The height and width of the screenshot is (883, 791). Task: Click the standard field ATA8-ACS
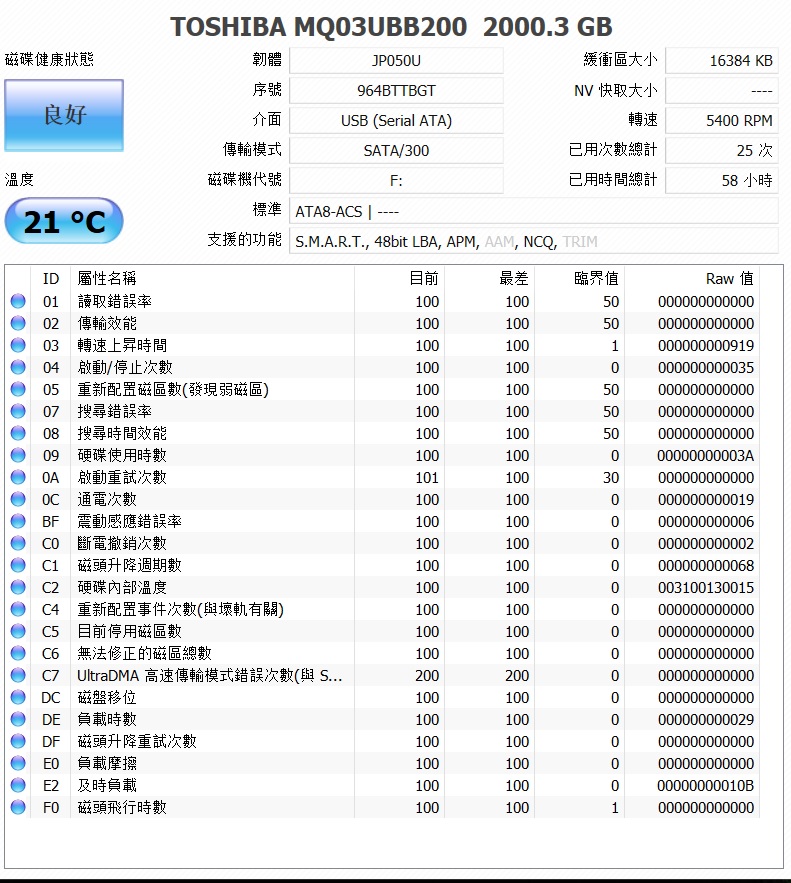pyautogui.click(x=534, y=211)
